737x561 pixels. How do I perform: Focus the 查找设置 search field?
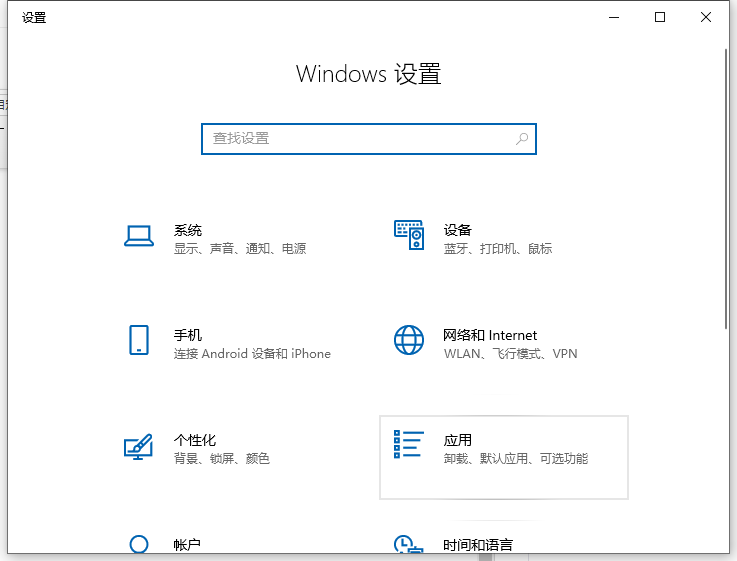pyautogui.click(x=358, y=139)
